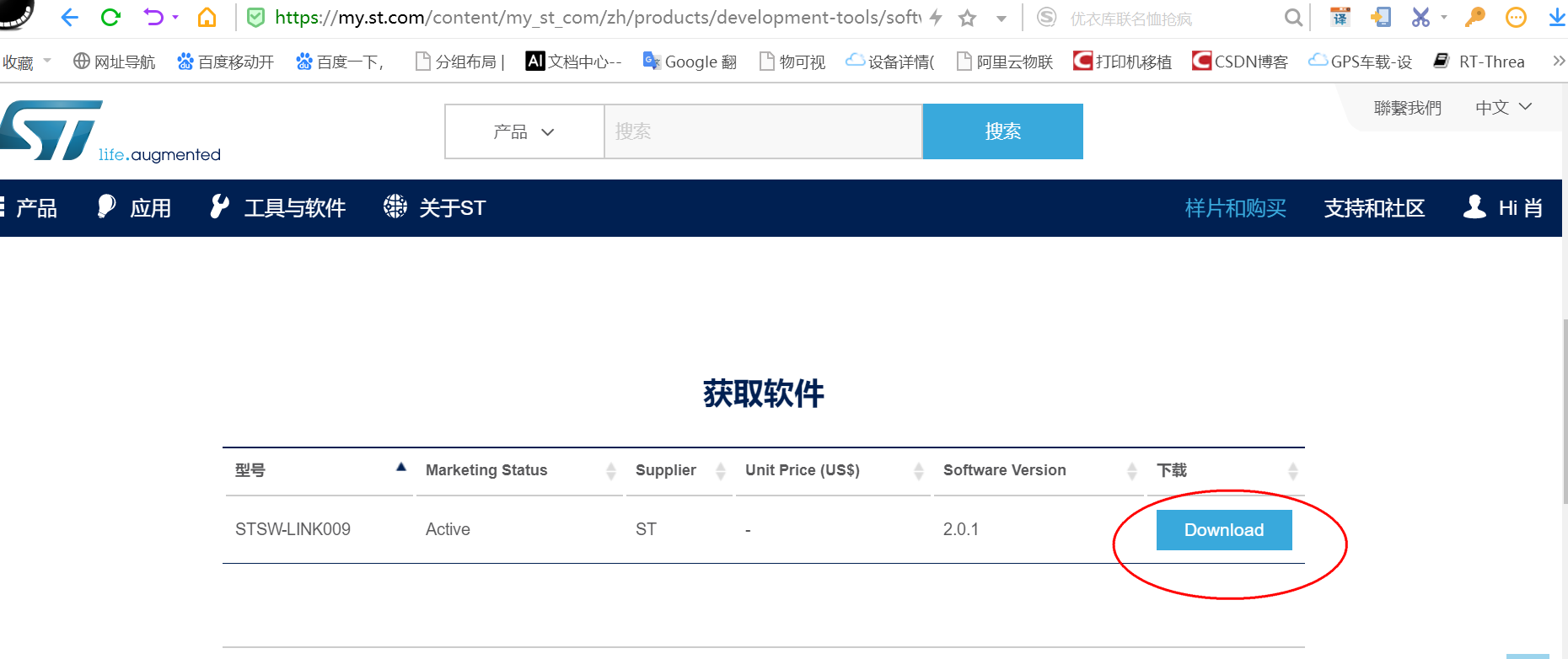
Task: Open the key password manager icon
Action: [x=1475, y=17]
